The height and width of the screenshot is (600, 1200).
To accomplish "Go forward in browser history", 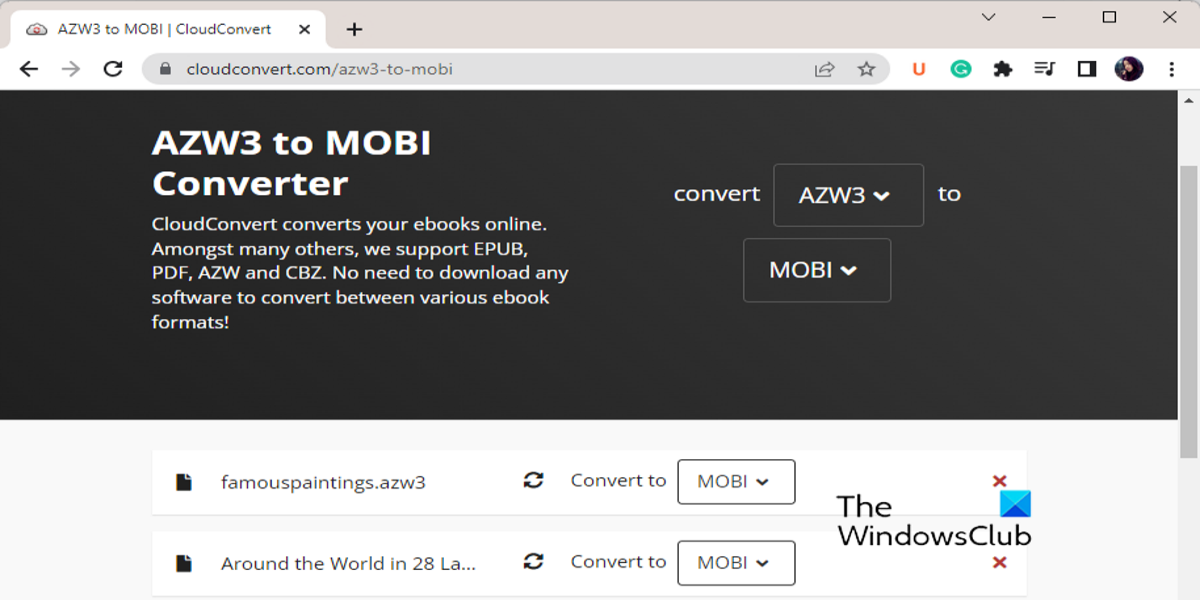I will pyautogui.click(x=71, y=69).
